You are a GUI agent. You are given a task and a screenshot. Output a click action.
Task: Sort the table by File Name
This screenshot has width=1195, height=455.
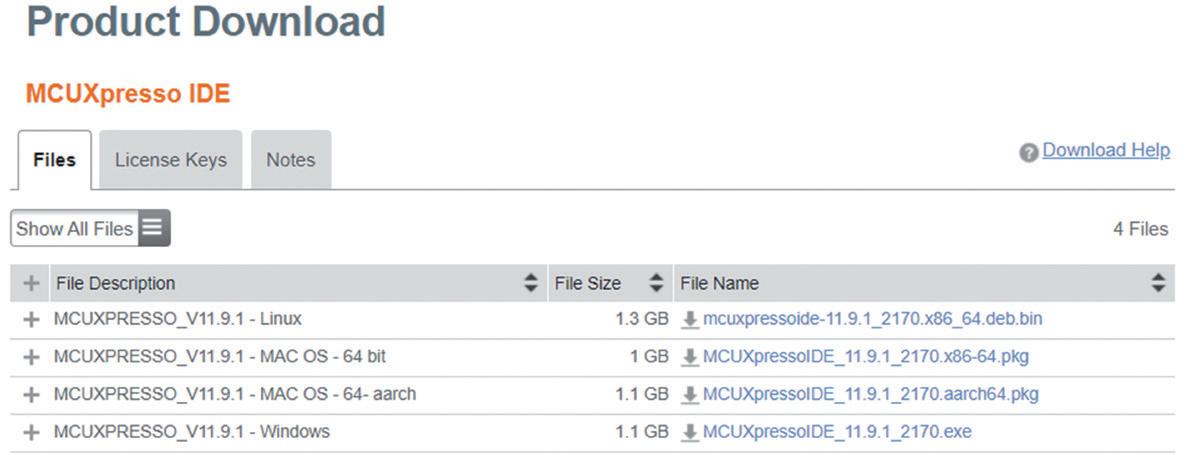pos(1158,284)
